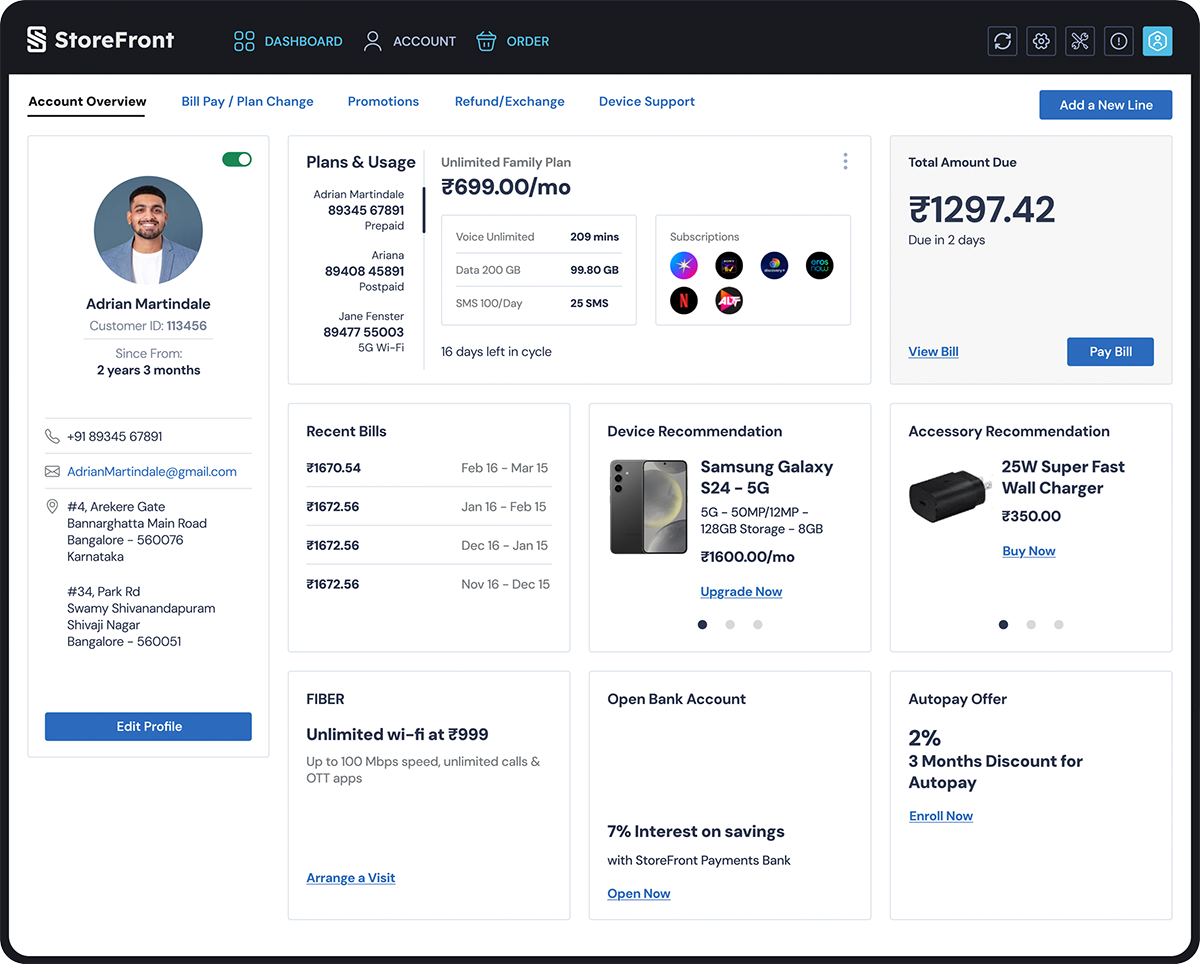Screen dimensions: 1200x964
Task: Open the Plans & Usage three-dot menu
Action: [x=845, y=161]
